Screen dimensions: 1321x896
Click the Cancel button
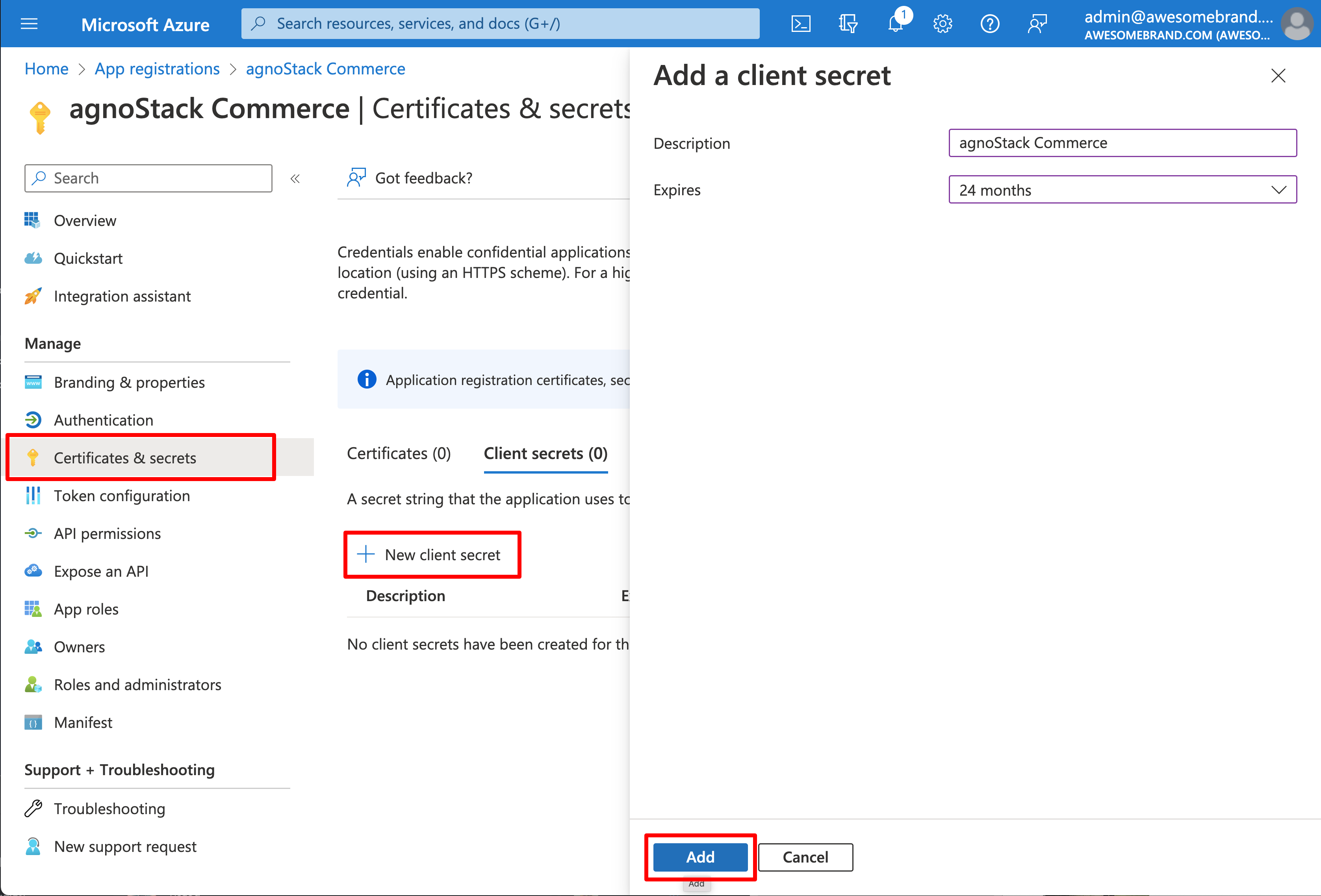pyautogui.click(x=805, y=857)
